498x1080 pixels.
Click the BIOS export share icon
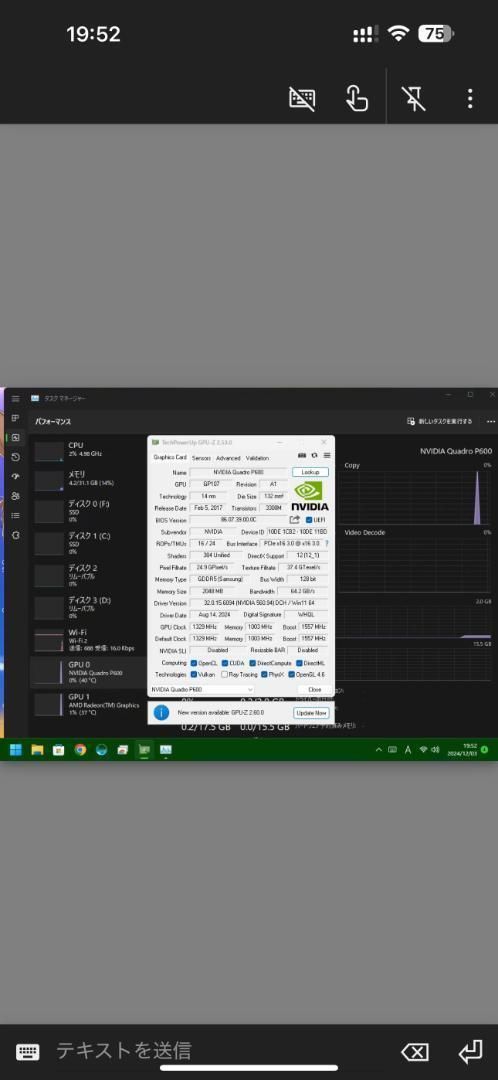click(295, 520)
